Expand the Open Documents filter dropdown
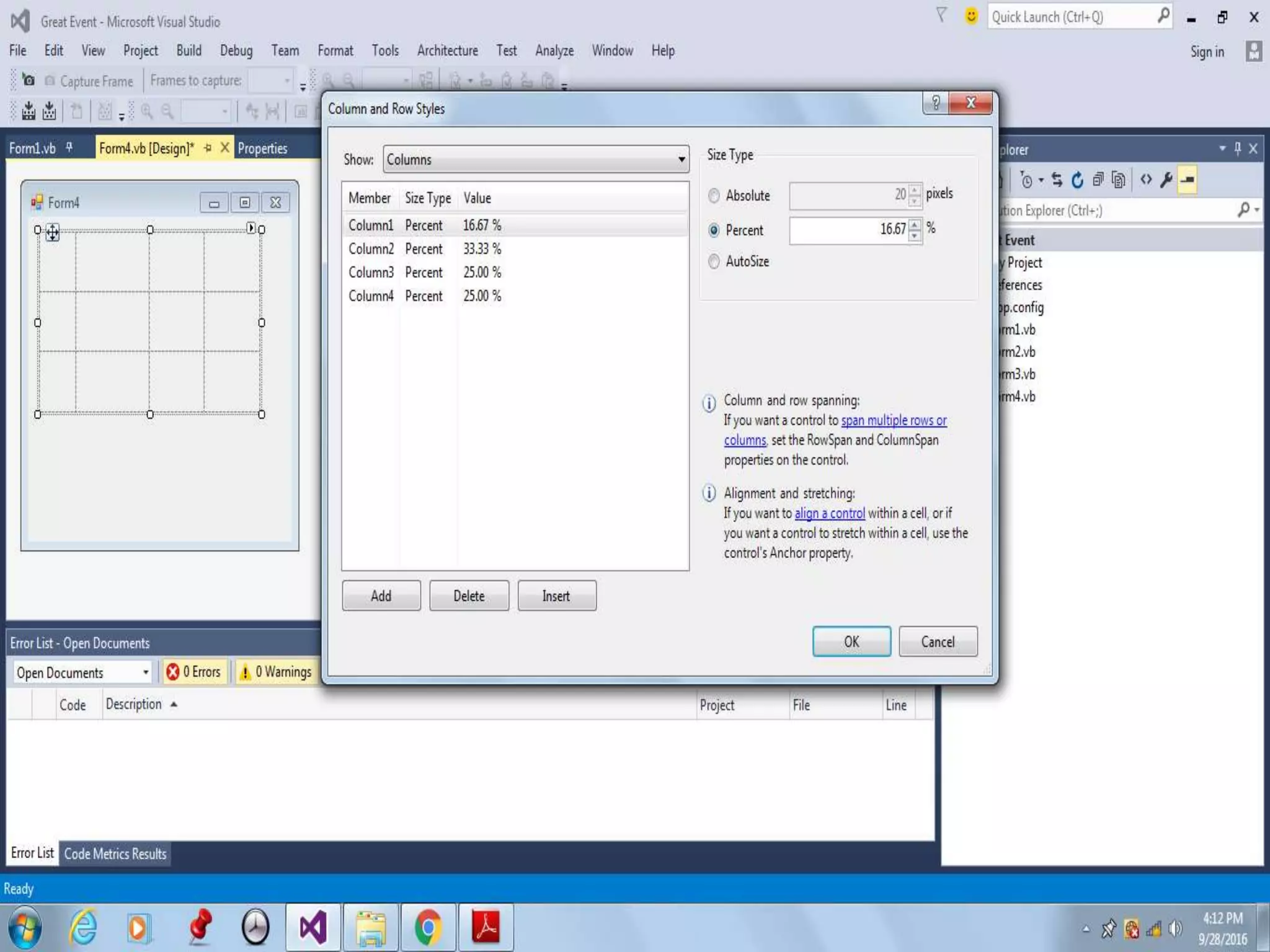The width and height of the screenshot is (1270, 952). 145,672
